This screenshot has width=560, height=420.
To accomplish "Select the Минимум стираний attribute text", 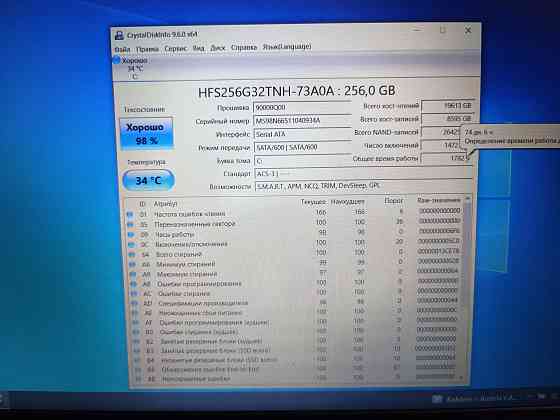I will (x=186, y=264).
